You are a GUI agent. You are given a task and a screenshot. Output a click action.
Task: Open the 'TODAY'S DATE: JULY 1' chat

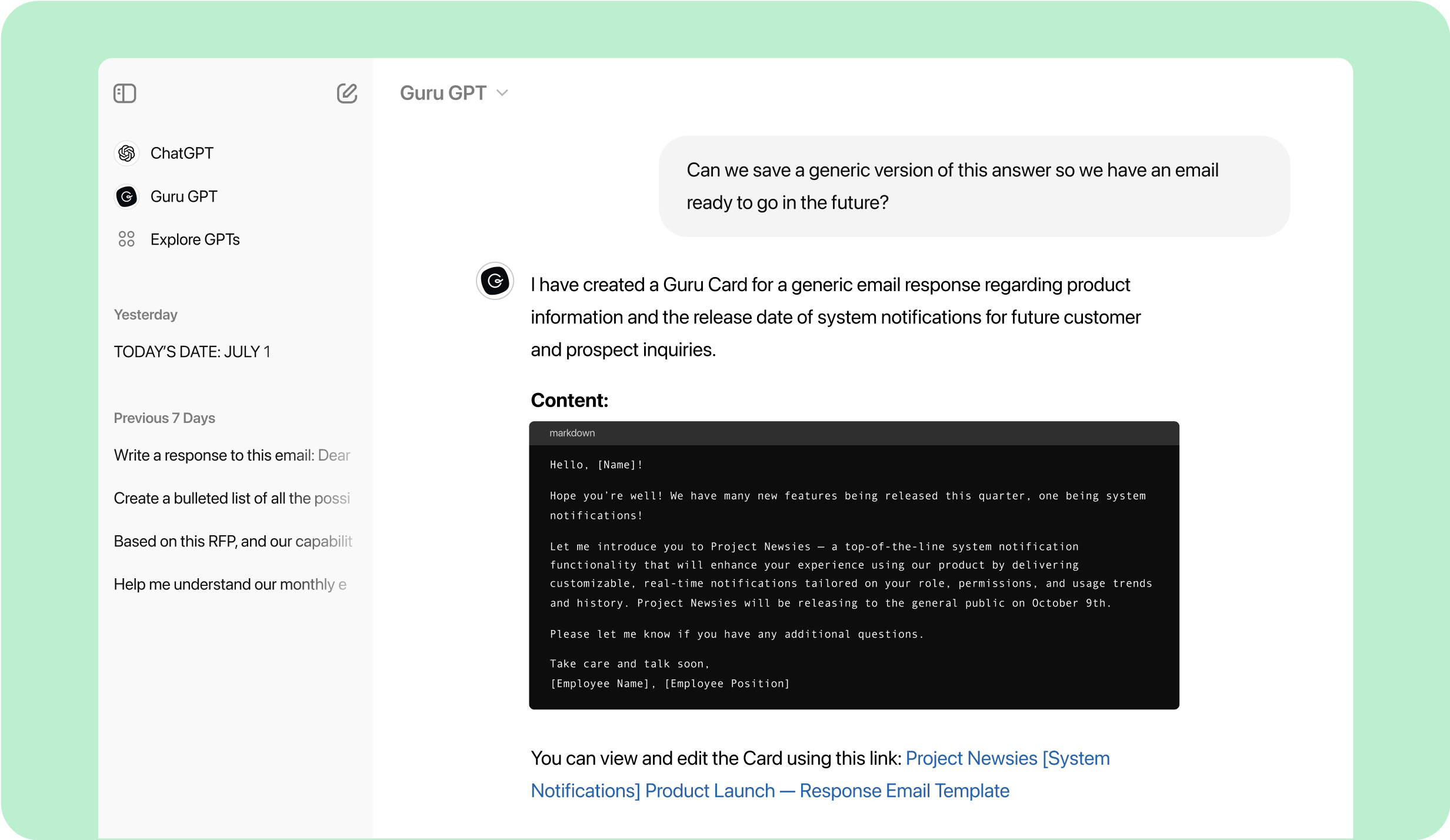tap(192, 352)
